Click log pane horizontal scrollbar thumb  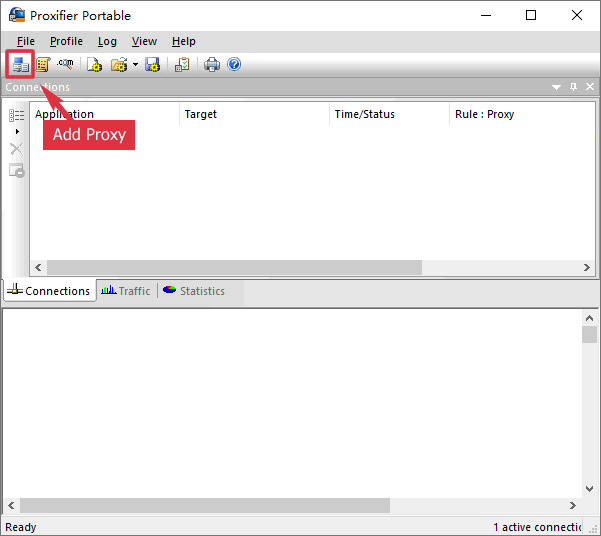(x=205, y=505)
